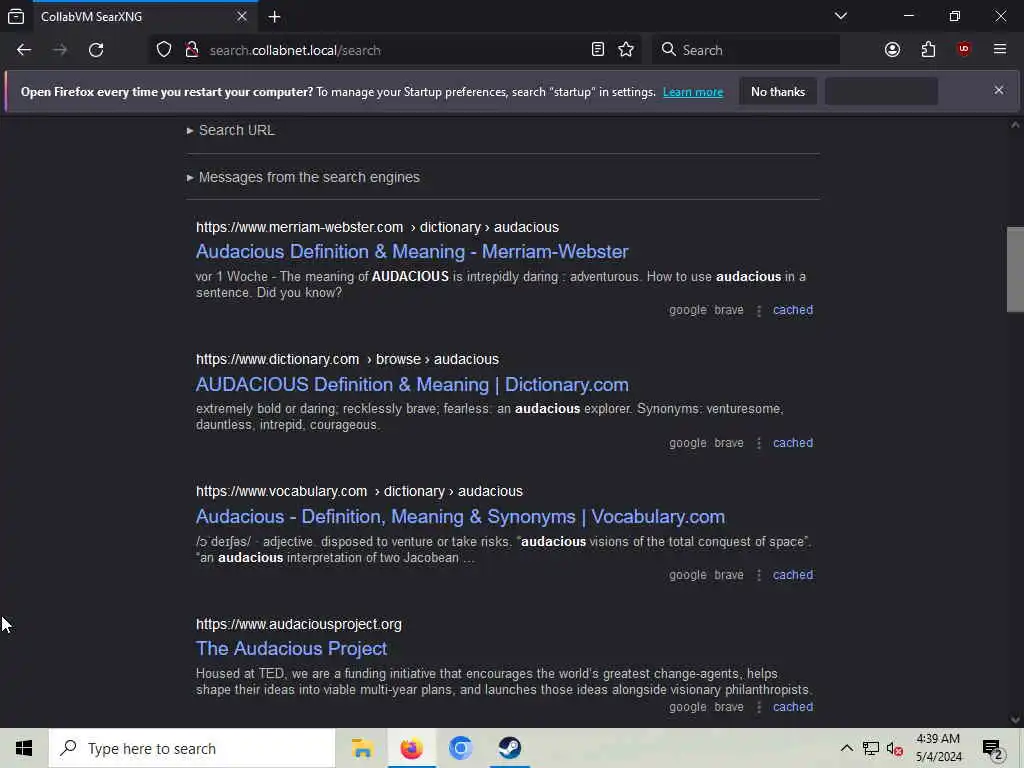This screenshot has height=768, width=1024.
Task: Open The Audacious Project result link
Action: pos(291,648)
